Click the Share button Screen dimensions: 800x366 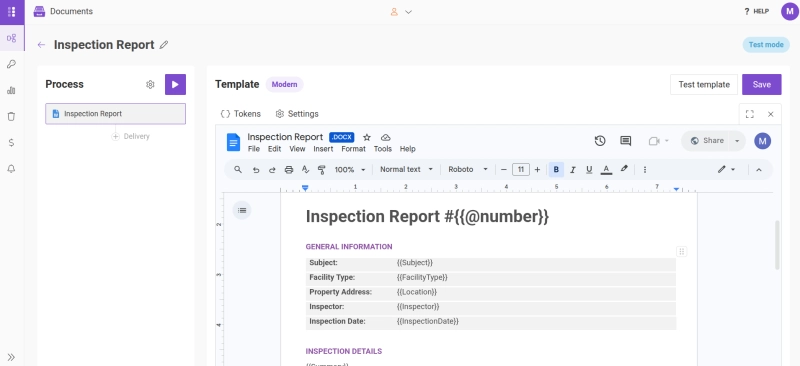(706, 141)
